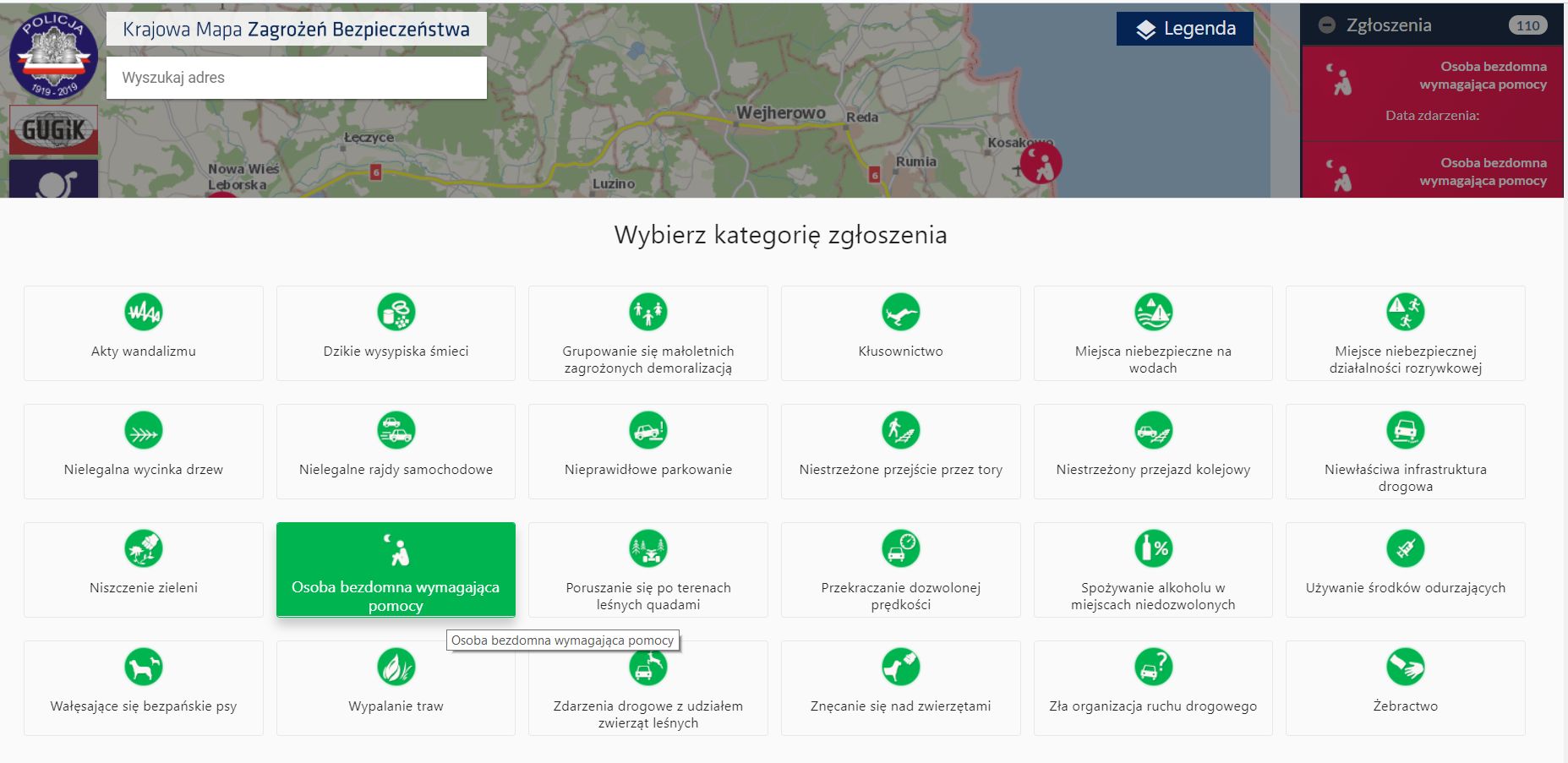Image resolution: width=1568 pixels, height=763 pixels.
Task: Open the Legenda layers panel
Action: [x=1184, y=29]
